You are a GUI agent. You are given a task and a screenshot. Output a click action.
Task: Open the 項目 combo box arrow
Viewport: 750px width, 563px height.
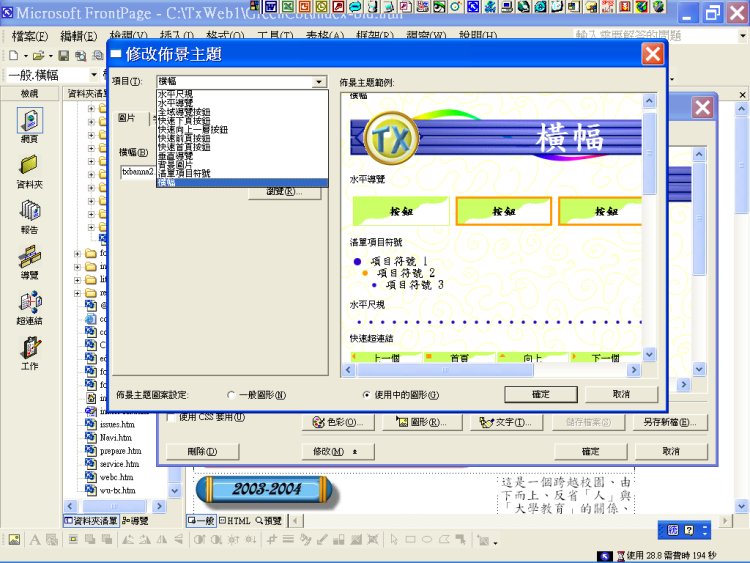319,82
